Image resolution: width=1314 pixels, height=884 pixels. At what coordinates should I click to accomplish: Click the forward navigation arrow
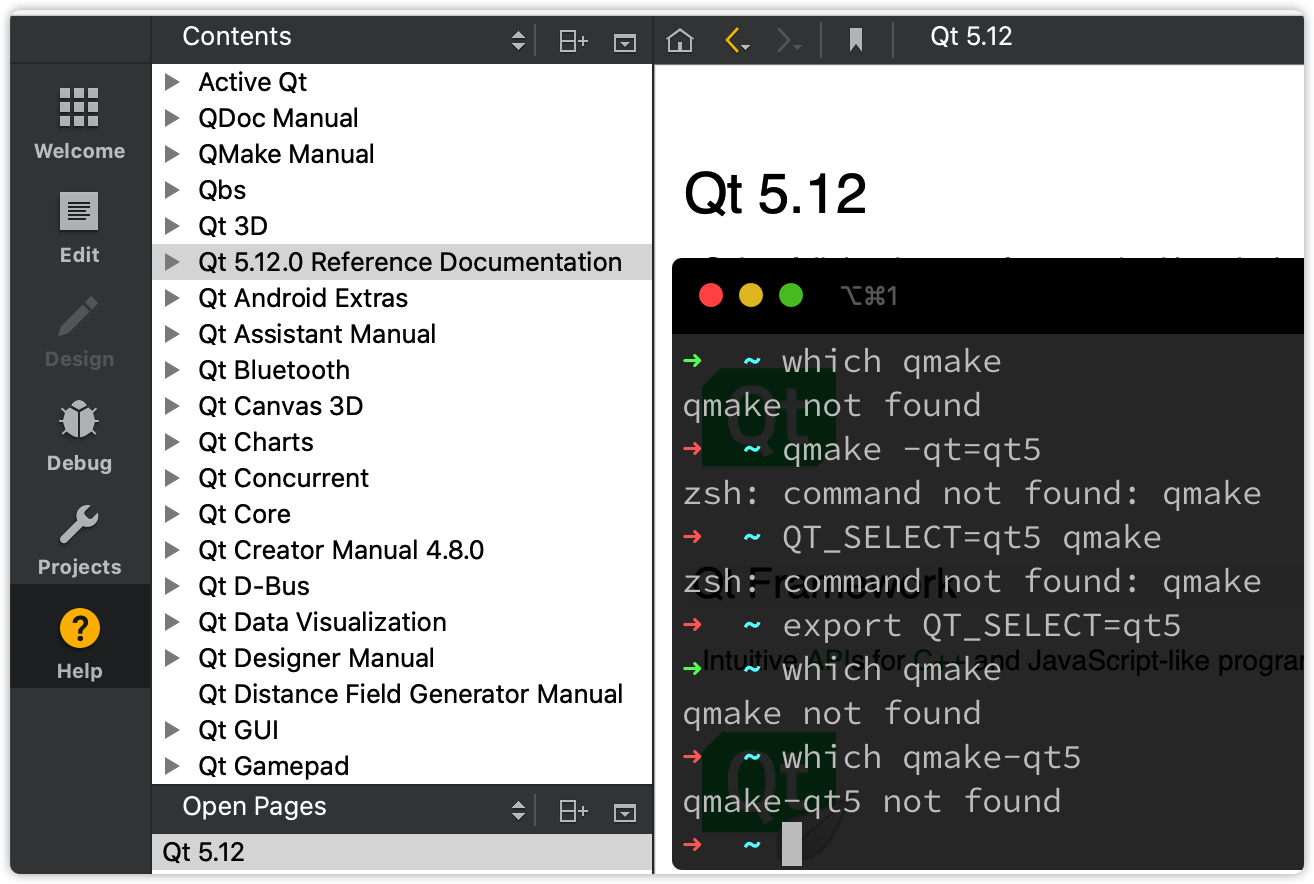coord(786,40)
